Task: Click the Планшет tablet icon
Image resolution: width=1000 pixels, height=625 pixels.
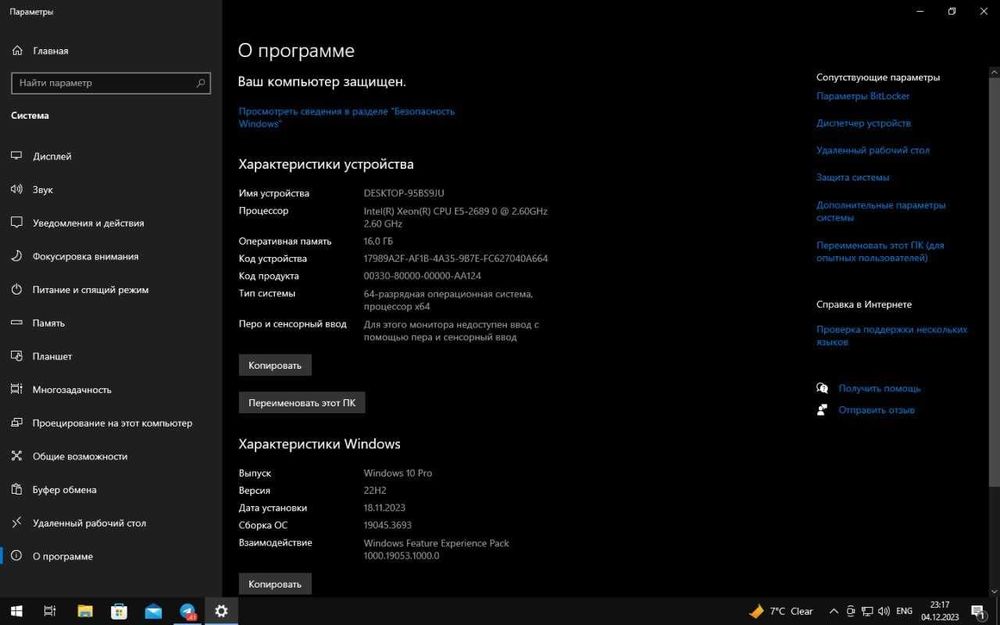Action: tap(17, 356)
